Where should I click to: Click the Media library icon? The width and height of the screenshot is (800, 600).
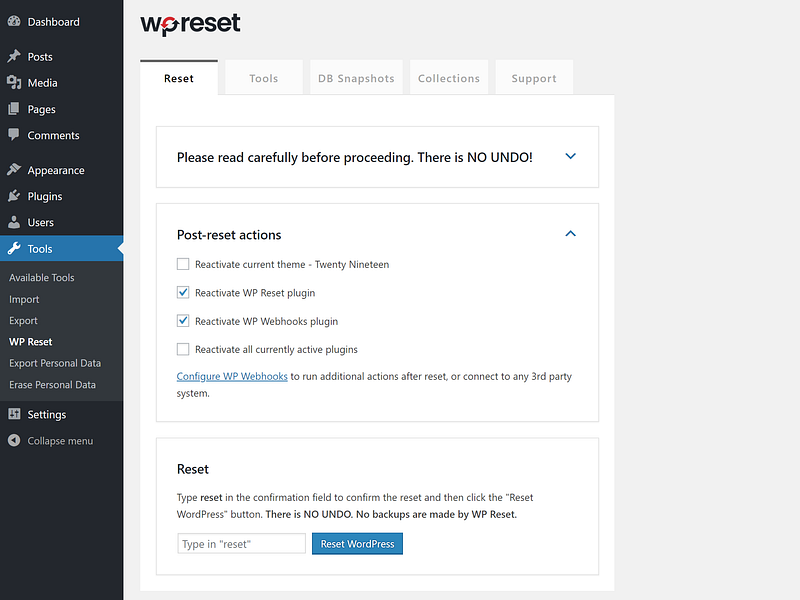pyautogui.click(x=14, y=82)
